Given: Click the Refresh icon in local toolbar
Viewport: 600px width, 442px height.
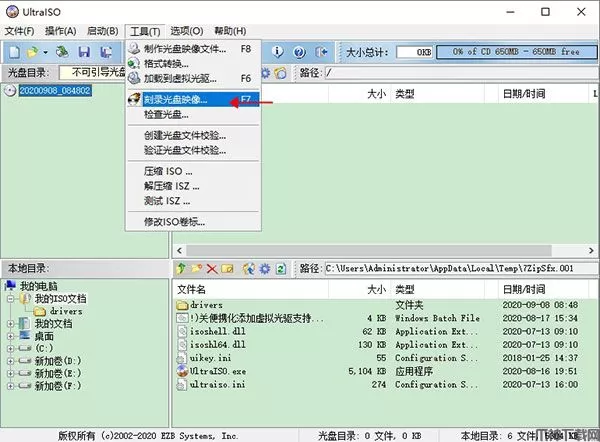Looking at the screenshot, I should tap(281, 269).
